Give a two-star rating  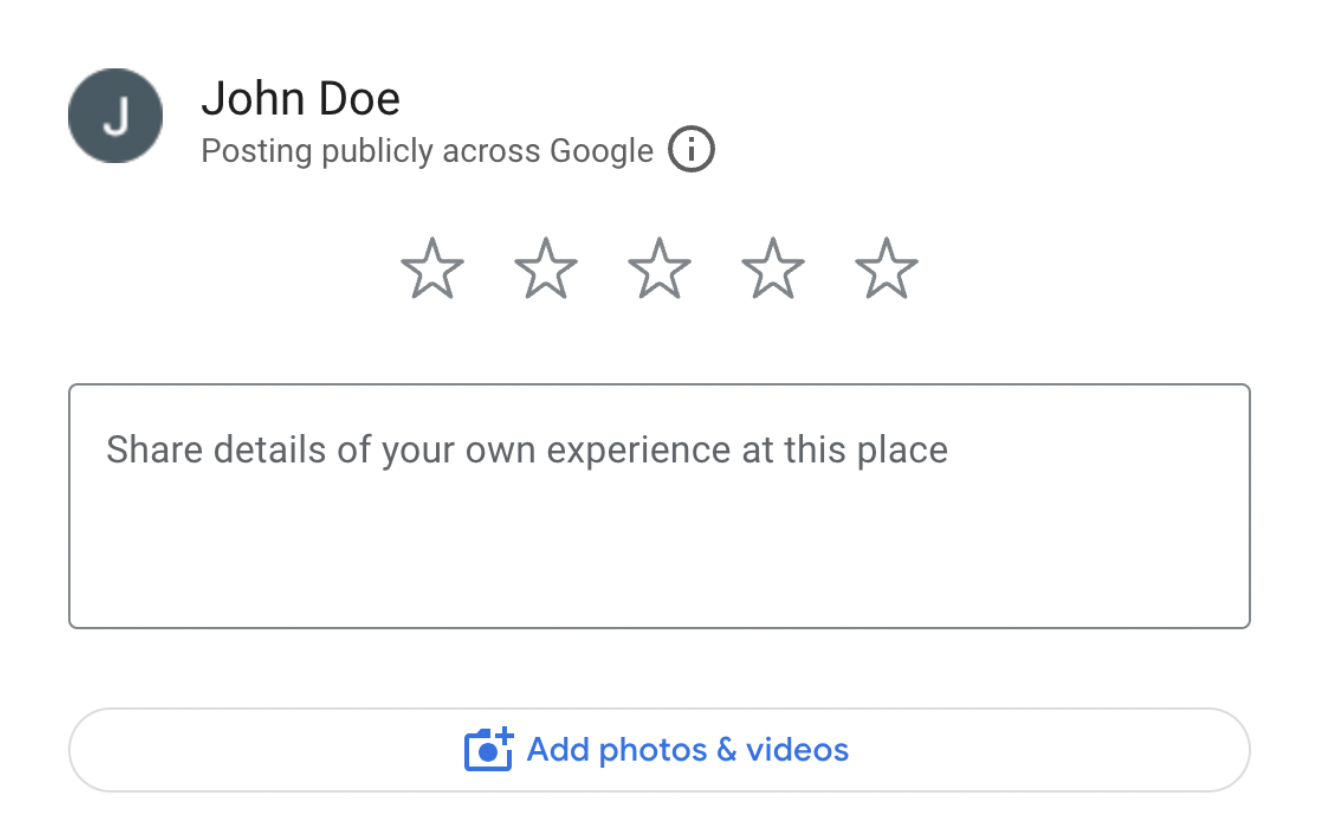coord(546,268)
